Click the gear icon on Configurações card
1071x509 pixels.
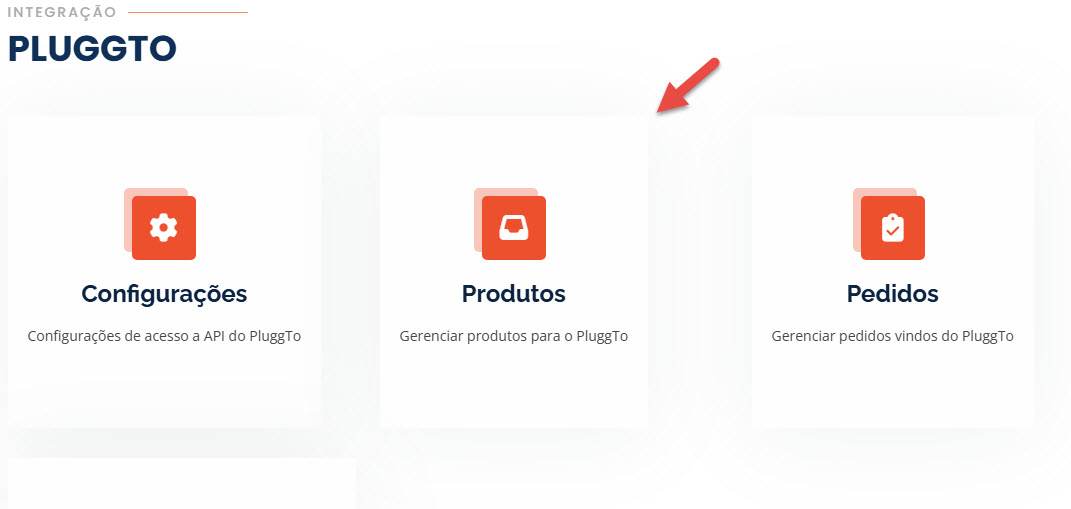pos(163,228)
